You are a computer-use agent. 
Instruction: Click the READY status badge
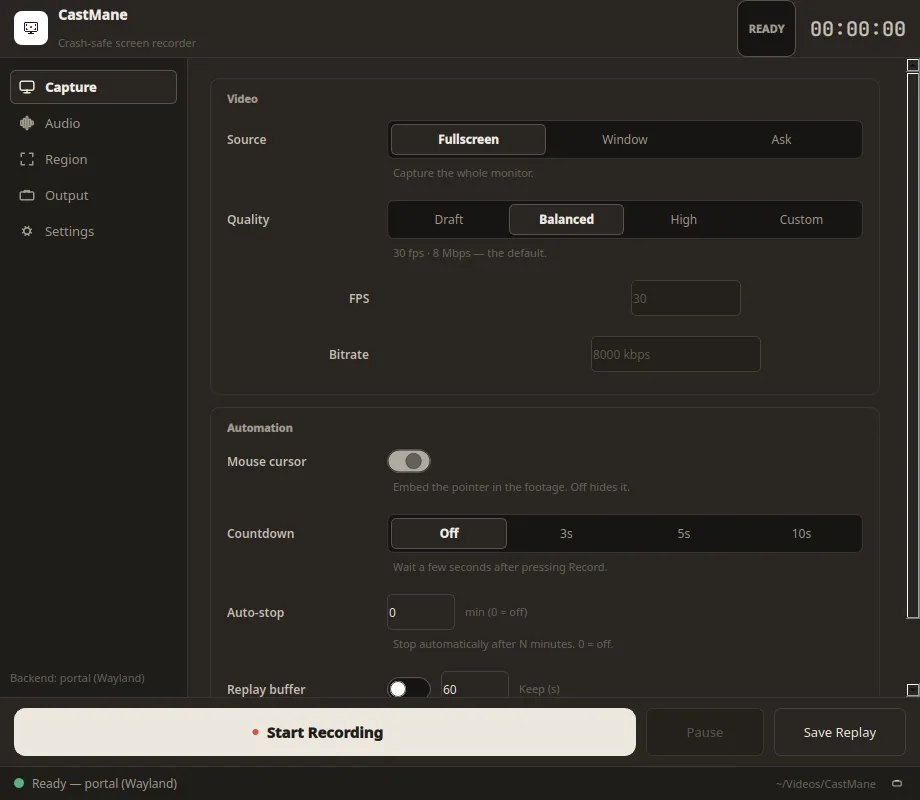[766, 29]
